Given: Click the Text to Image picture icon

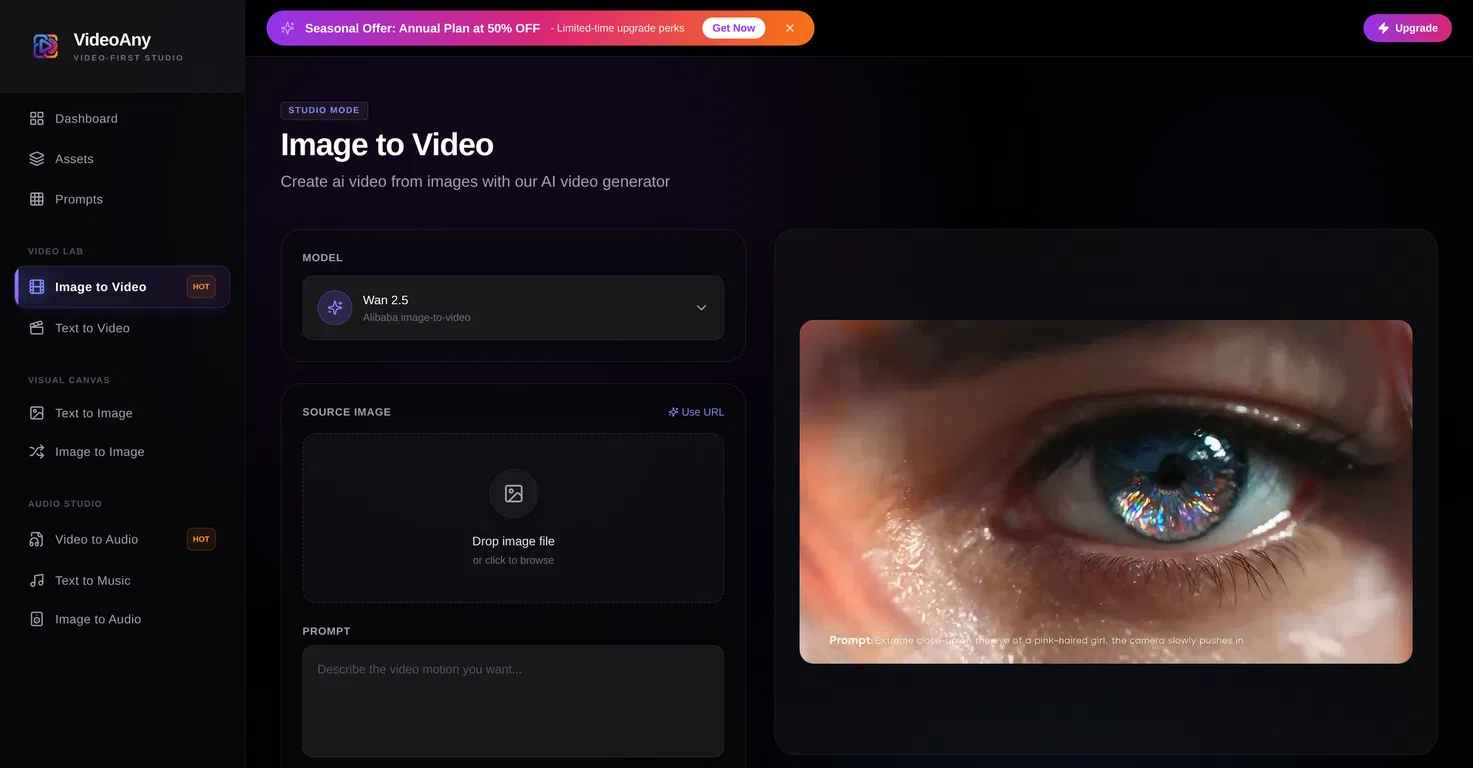Looking at the screenshot, I should (x=37, y=413).
